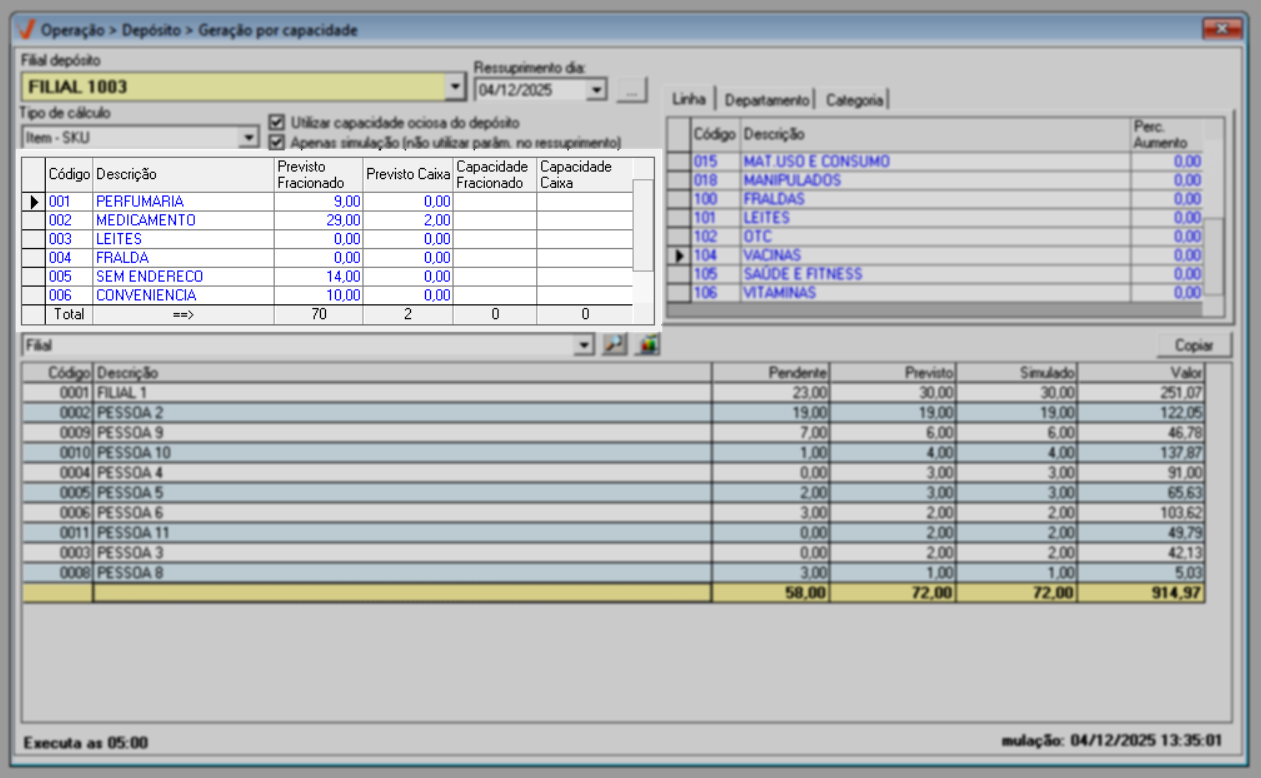
Task: Click the bar chart icon
Action: tap(647, 345)
